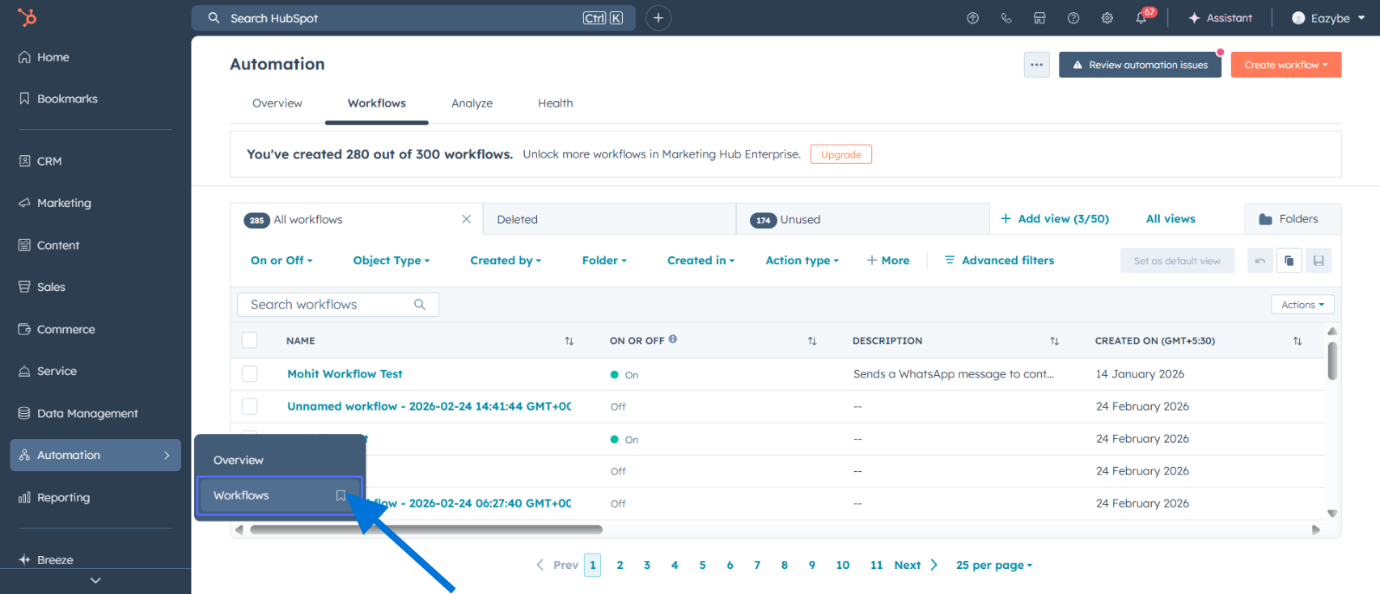
Task: Click the plus quick-create button near search
Action: coord(658,18)
